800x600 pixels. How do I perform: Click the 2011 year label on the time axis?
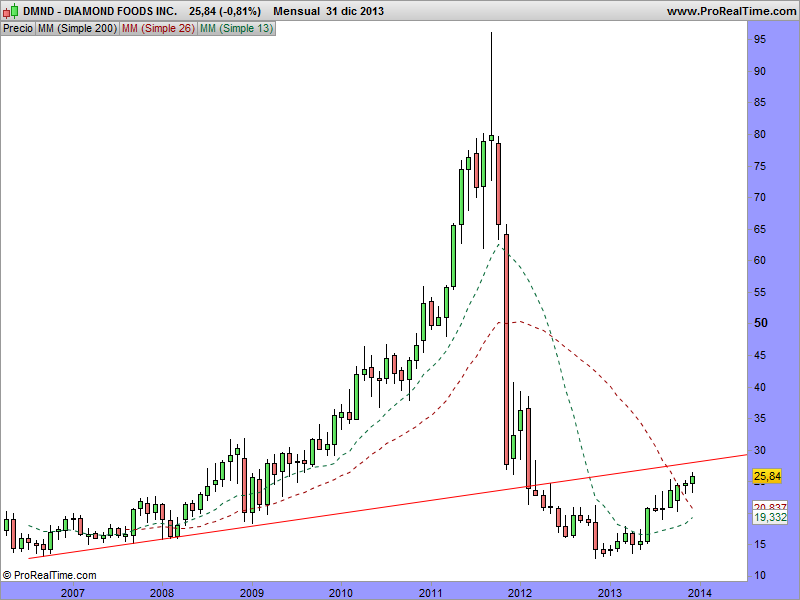[431, 593]
